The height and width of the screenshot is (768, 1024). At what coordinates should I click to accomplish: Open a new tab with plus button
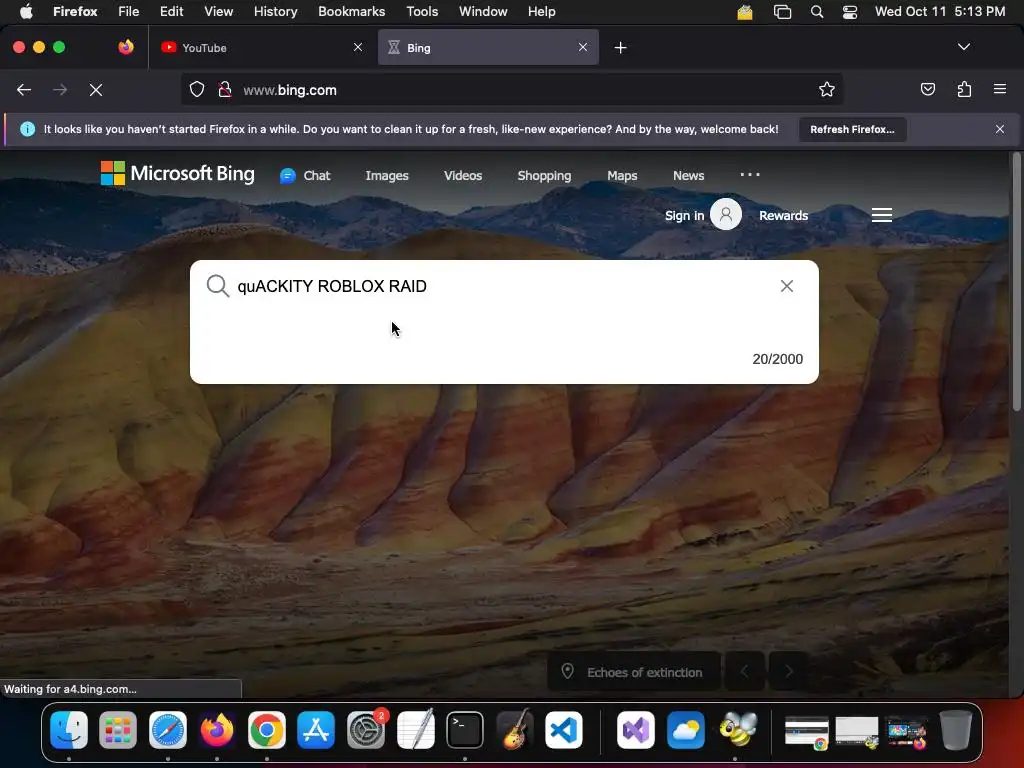point(620,48)
